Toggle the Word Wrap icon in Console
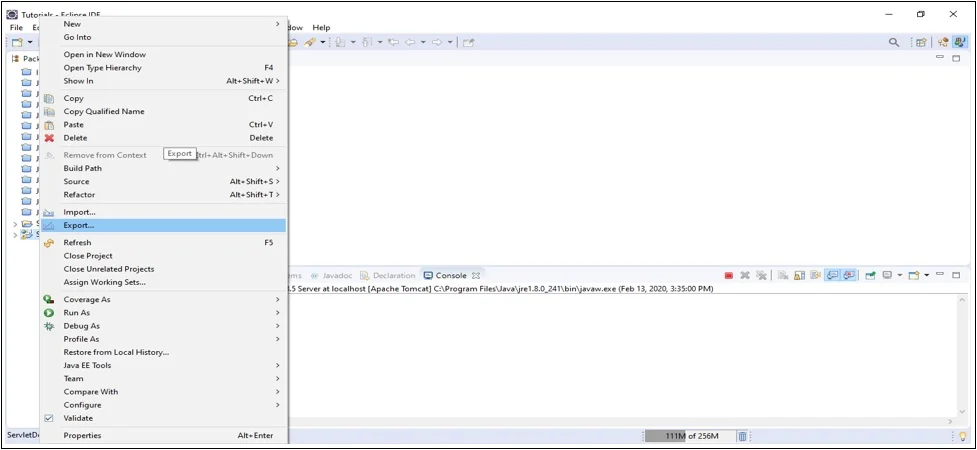Screen dimensions: 977x450 coord(815,275)
